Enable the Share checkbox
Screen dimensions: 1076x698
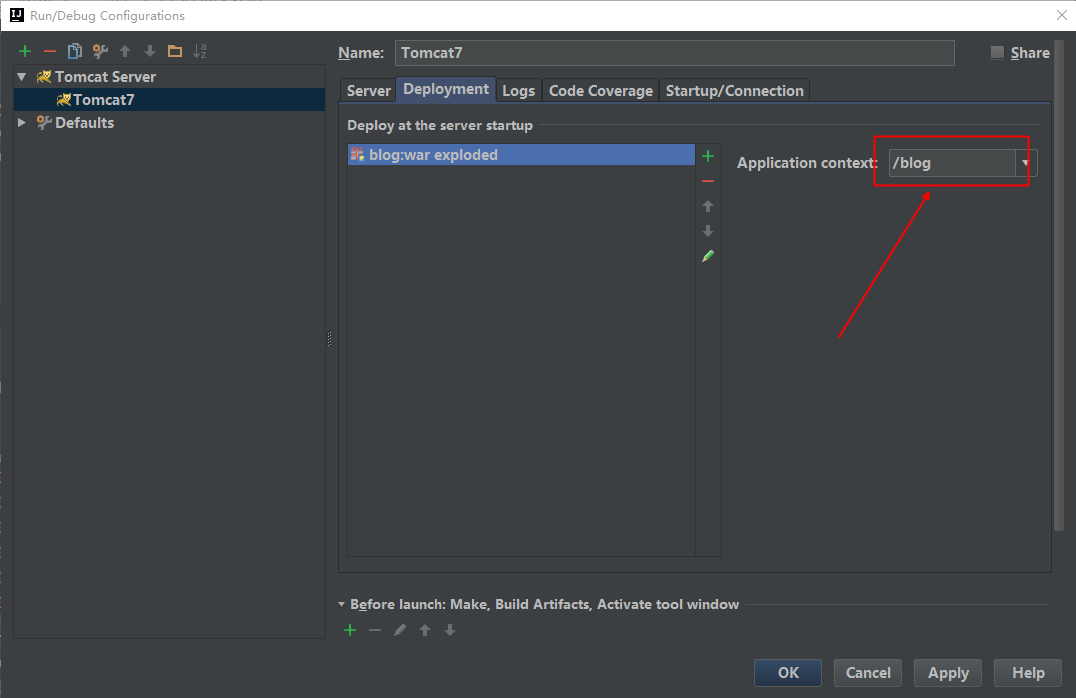tap(997, 53)
